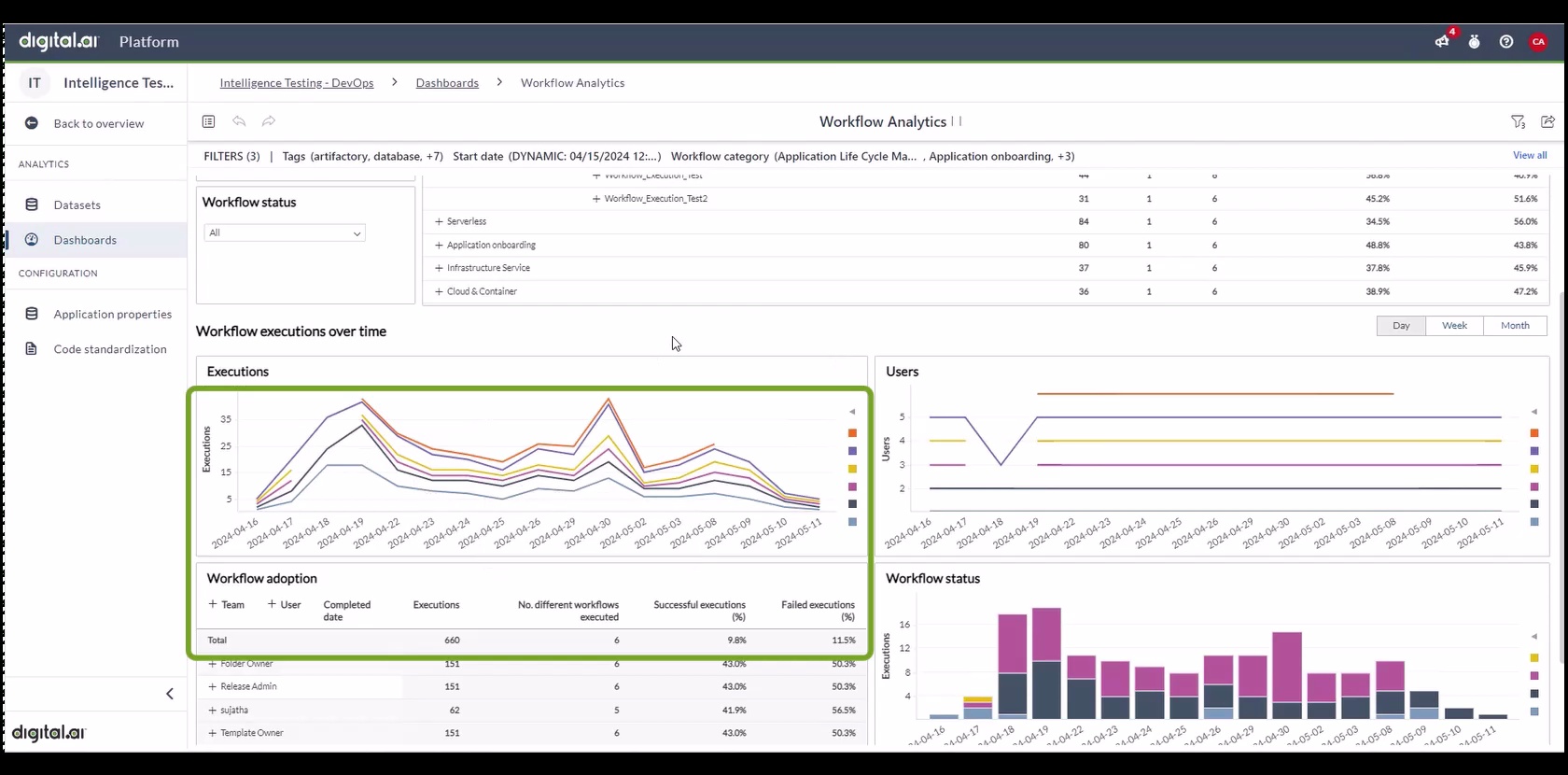Click the Code standardization document icon
Viewport: 1568px width, 775px height.
(32, 349)
